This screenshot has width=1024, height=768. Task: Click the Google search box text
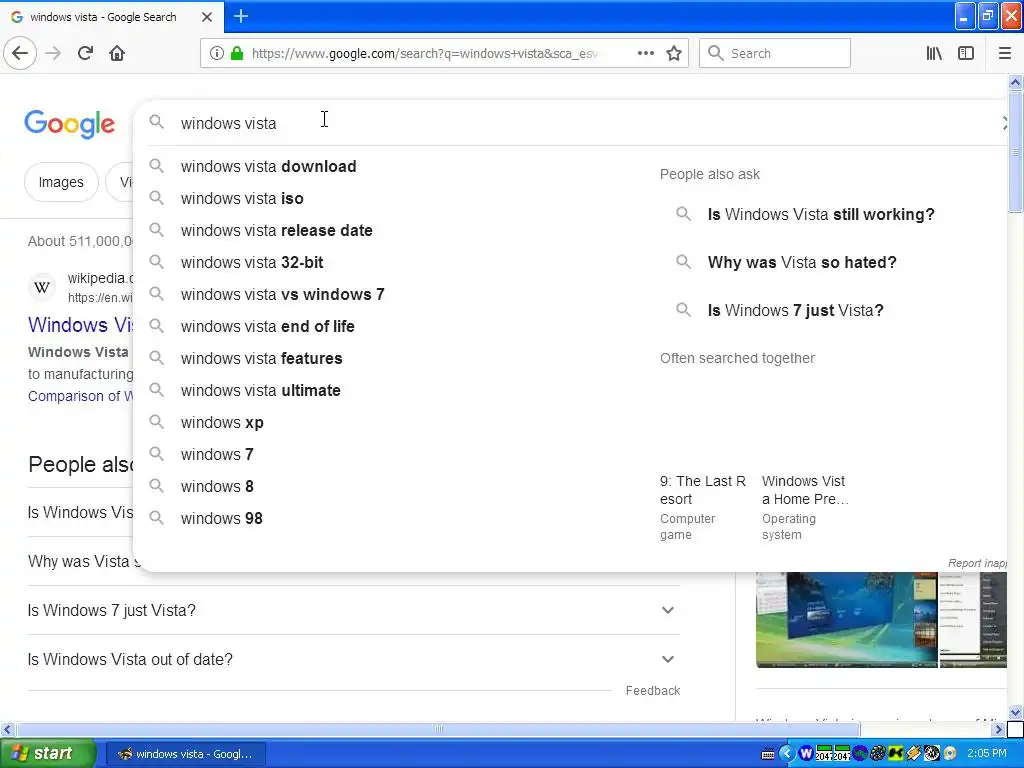pos(228,123)
